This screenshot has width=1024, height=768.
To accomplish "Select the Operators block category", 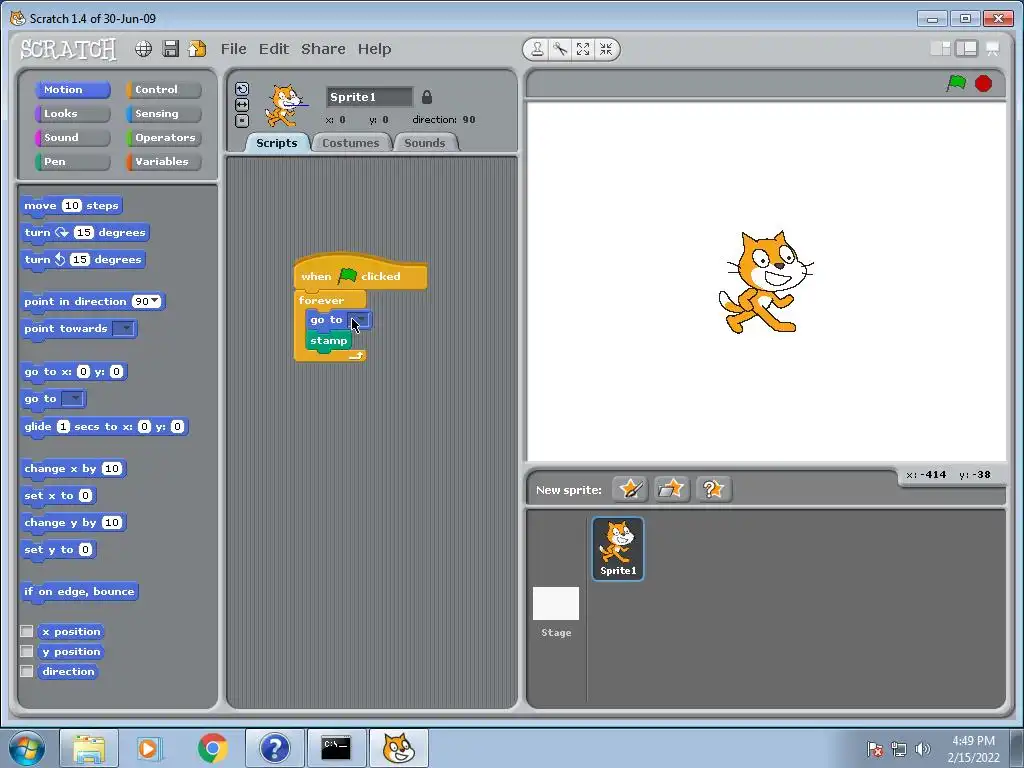I will pos(163,138).
